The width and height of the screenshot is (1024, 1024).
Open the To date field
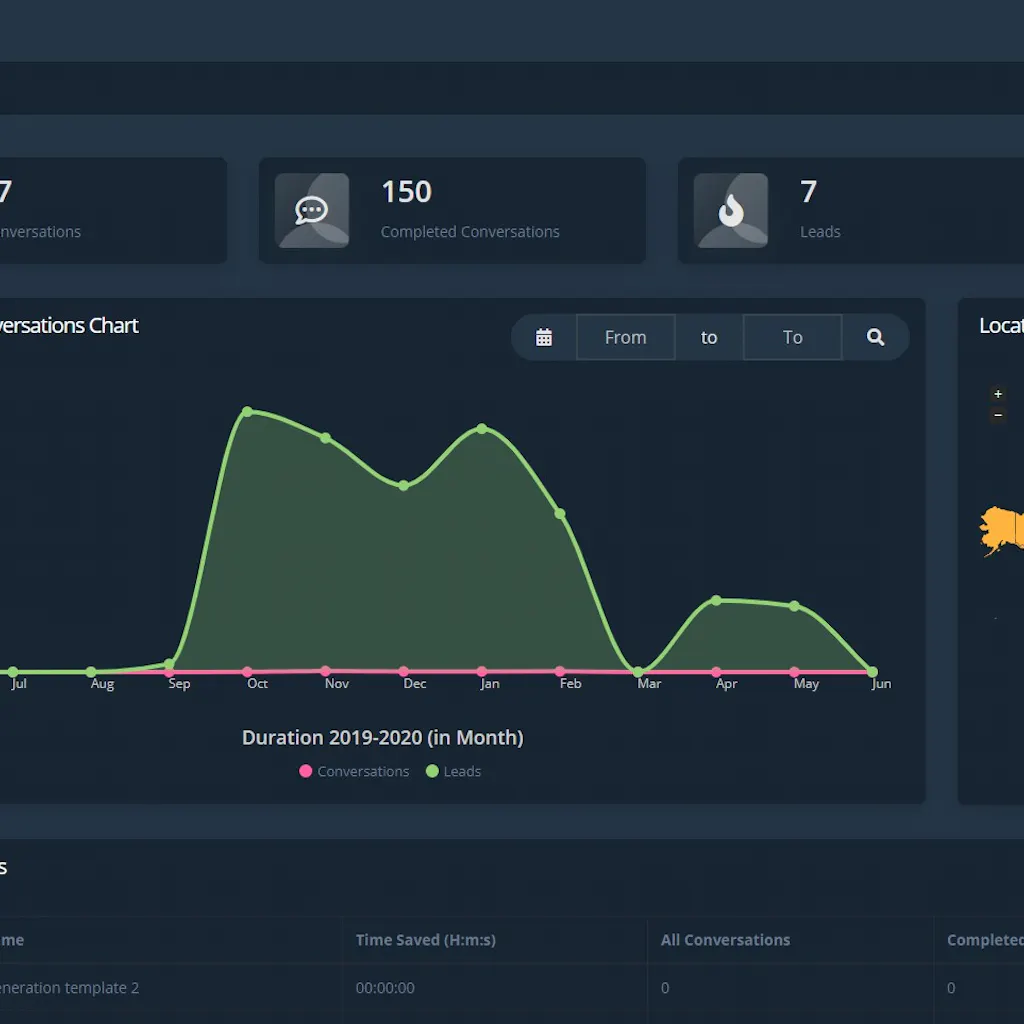[792, 338]
